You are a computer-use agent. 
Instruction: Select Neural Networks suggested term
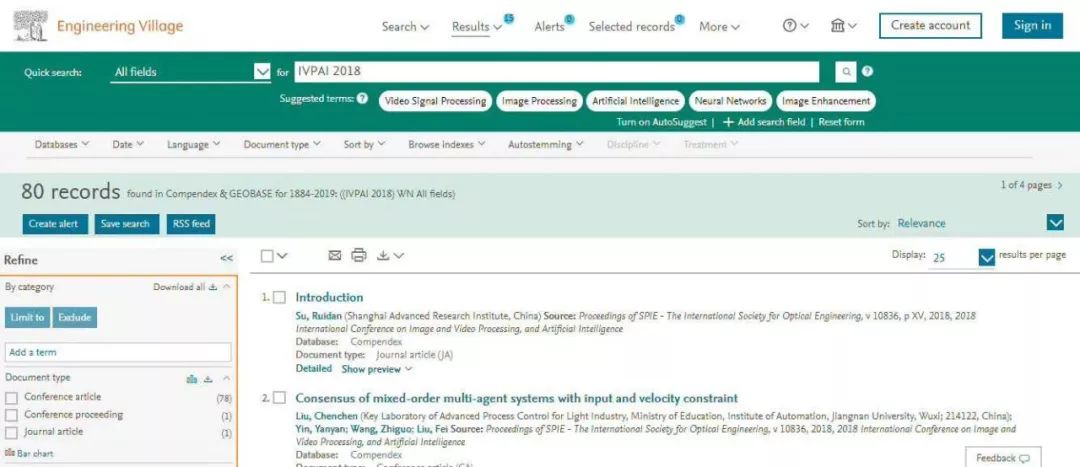point(730,101)
